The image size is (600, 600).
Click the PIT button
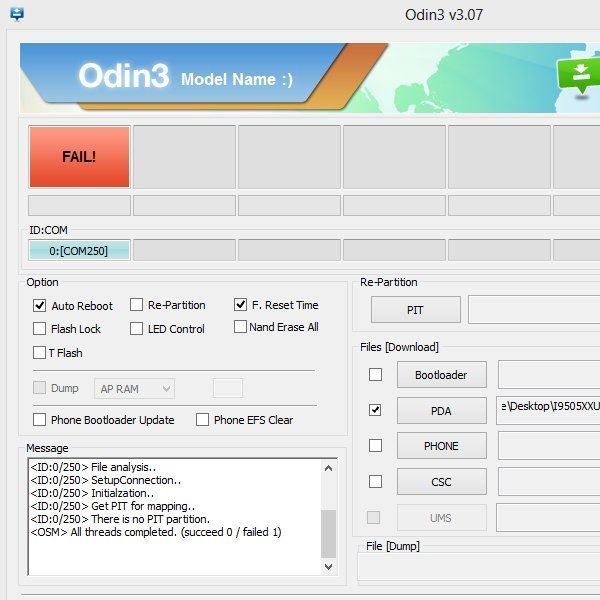pyautogui.click(x=416, y=310)
